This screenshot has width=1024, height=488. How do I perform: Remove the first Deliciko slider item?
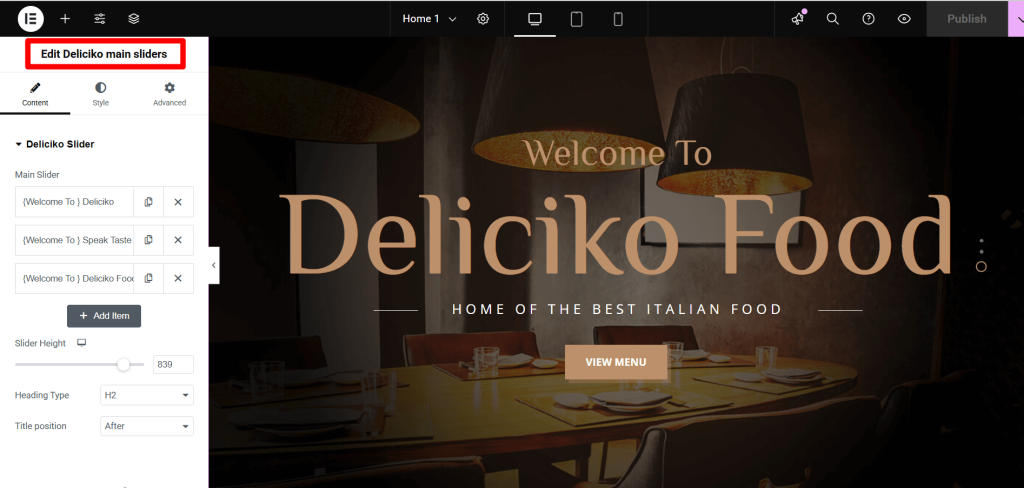[178, 202]
